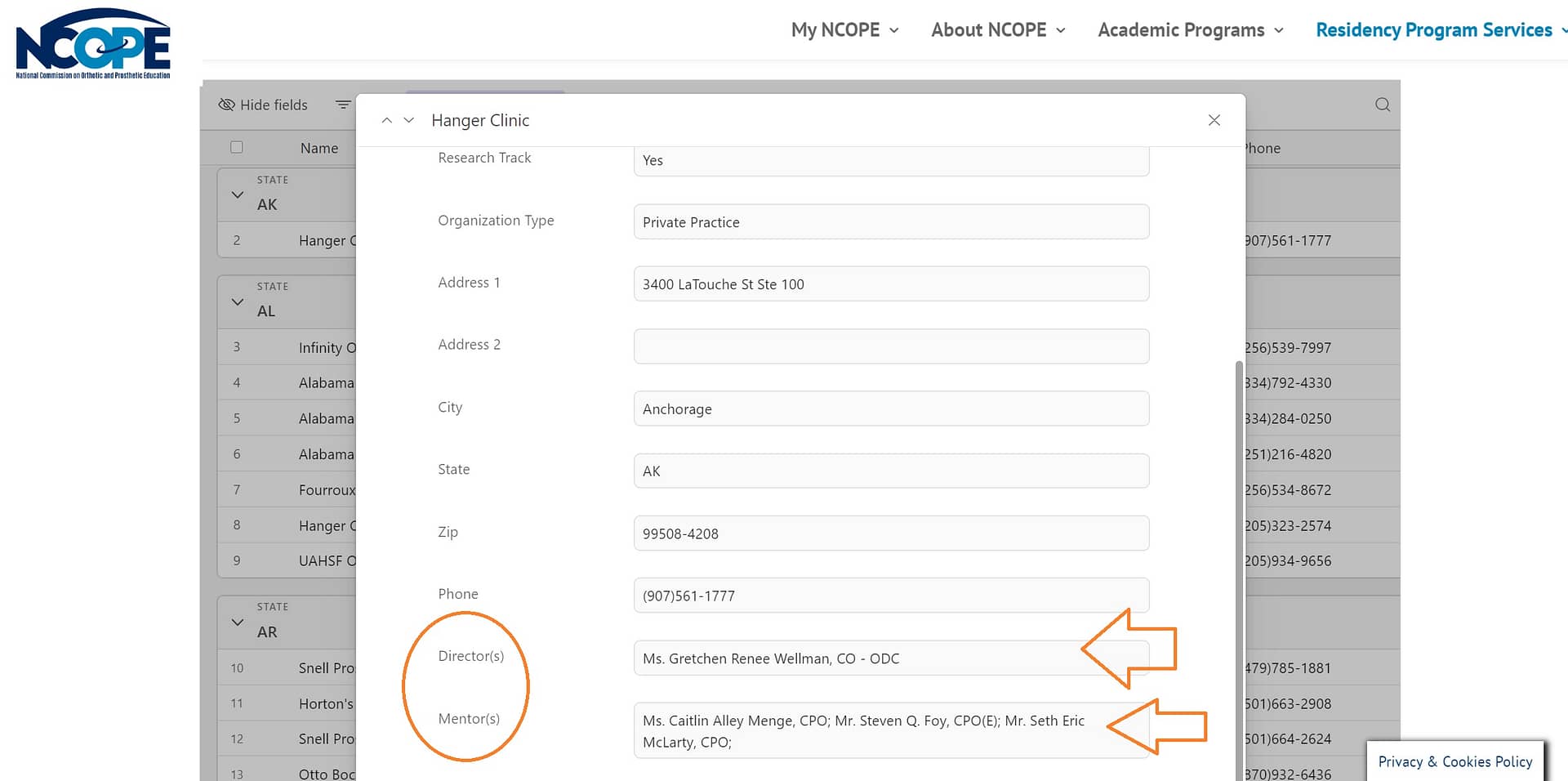Click the Director(s) field with Gretchen Wellman
The width and height of the screenshot is (1568, 781).
pos(891,658)
